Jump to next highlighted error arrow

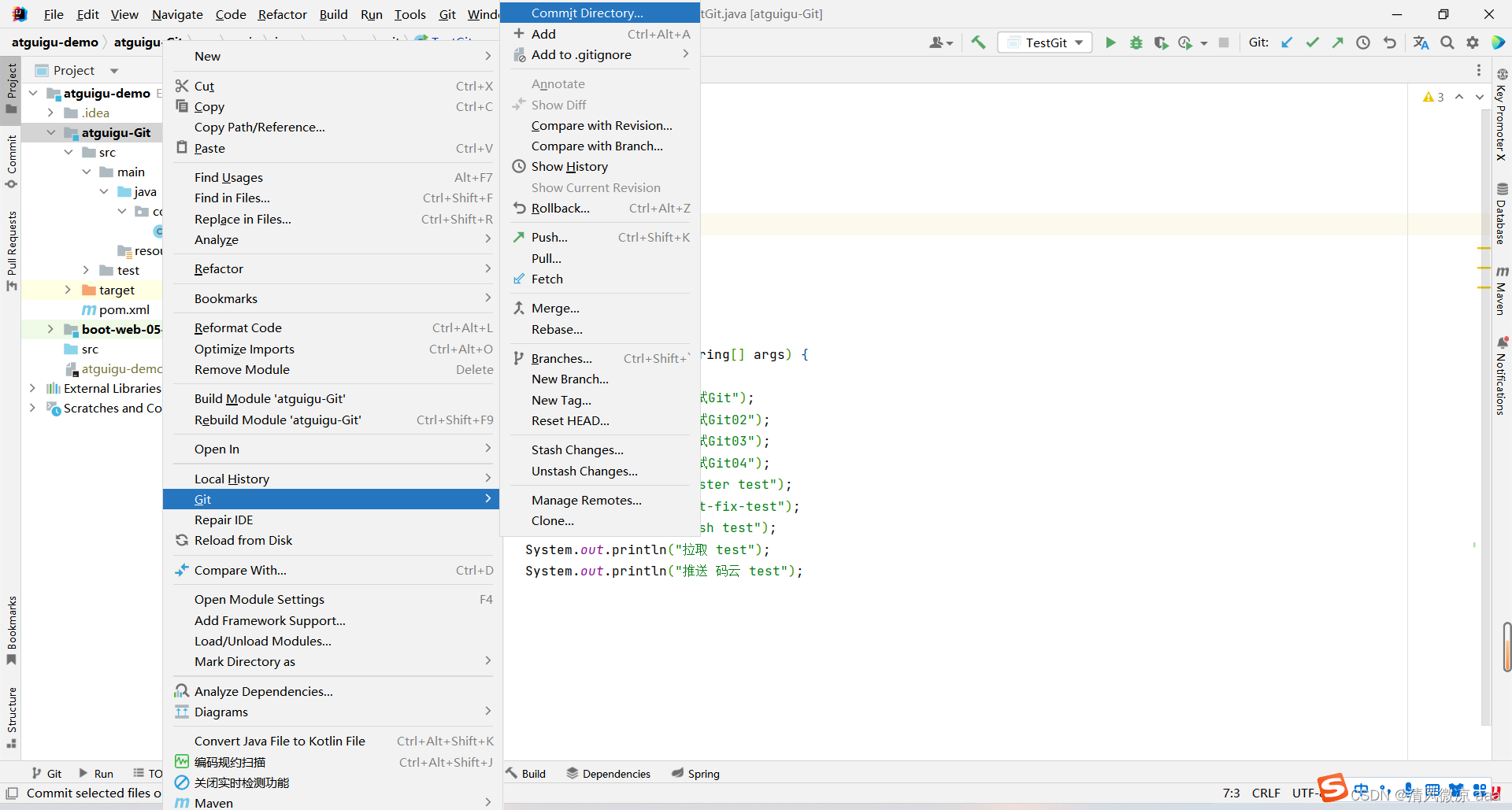[x=1480, y=97]
